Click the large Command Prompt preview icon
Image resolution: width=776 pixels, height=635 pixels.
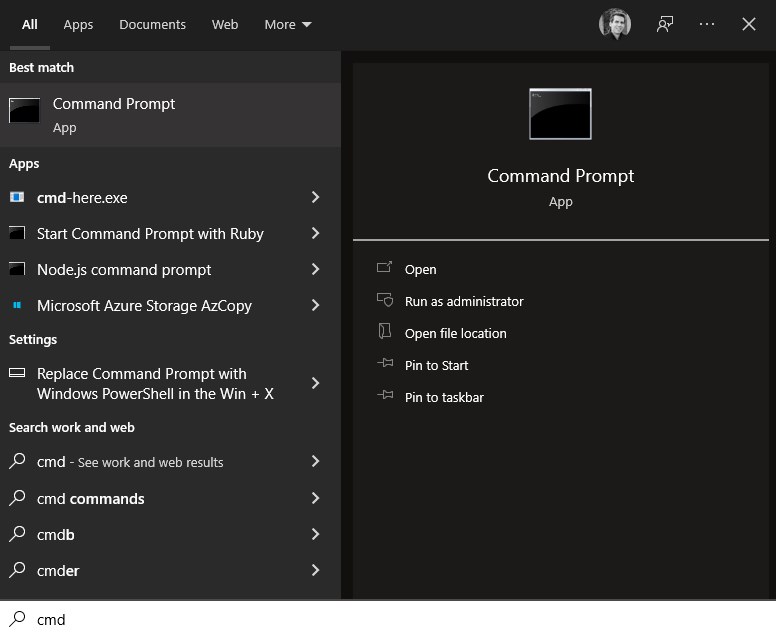560,114
